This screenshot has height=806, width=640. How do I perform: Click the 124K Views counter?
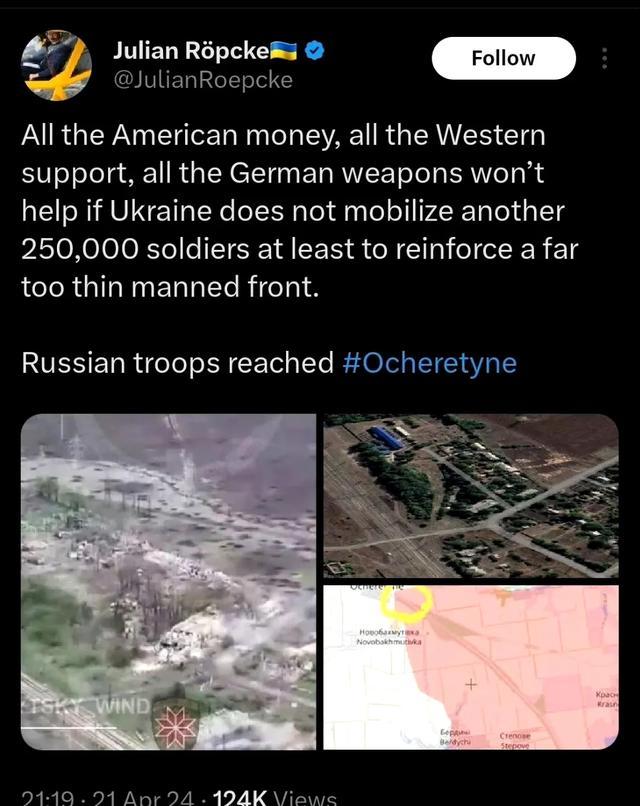click(x=275, y=797)
